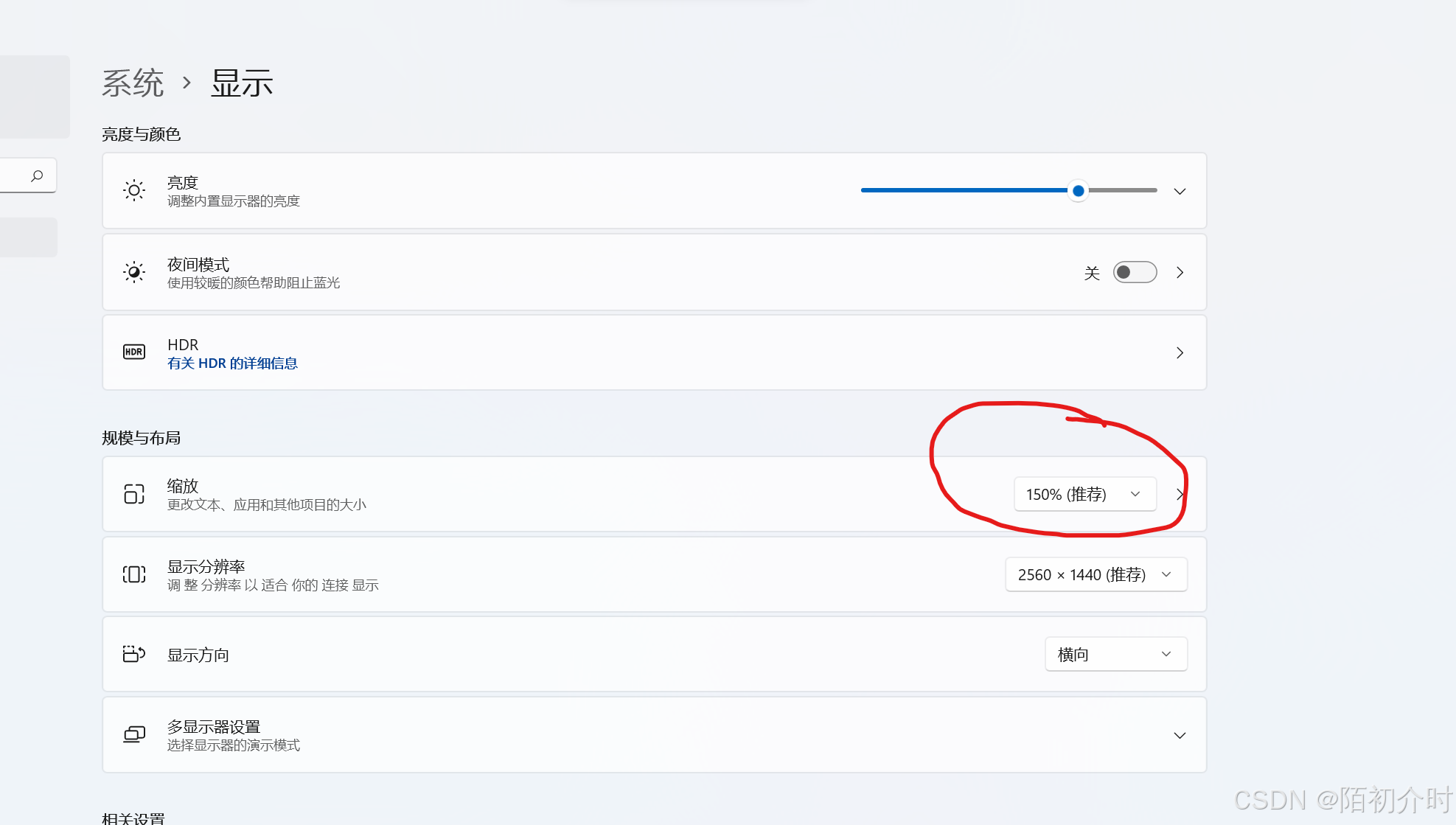Click the scale (缩放) icon

tap(134, 494)
